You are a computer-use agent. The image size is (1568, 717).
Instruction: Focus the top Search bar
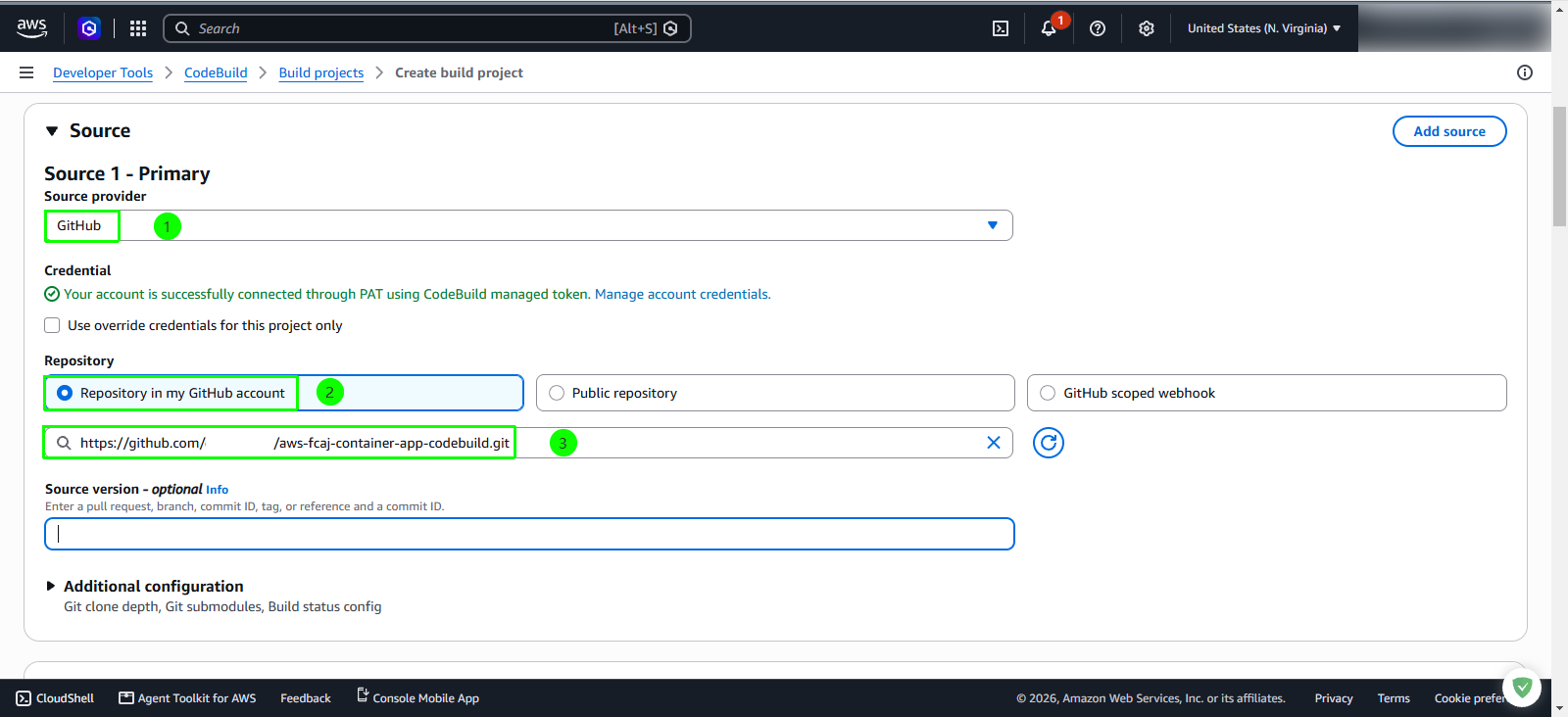click(x=427, y=28)
